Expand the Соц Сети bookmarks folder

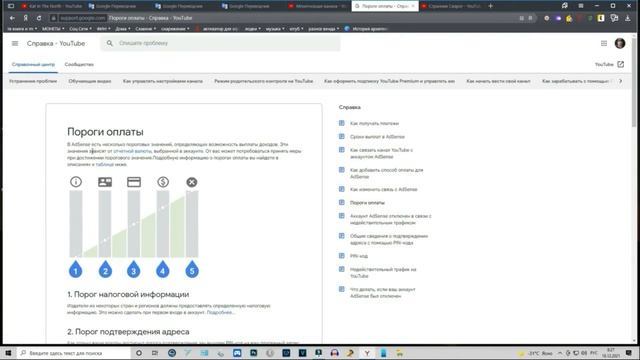80,29
